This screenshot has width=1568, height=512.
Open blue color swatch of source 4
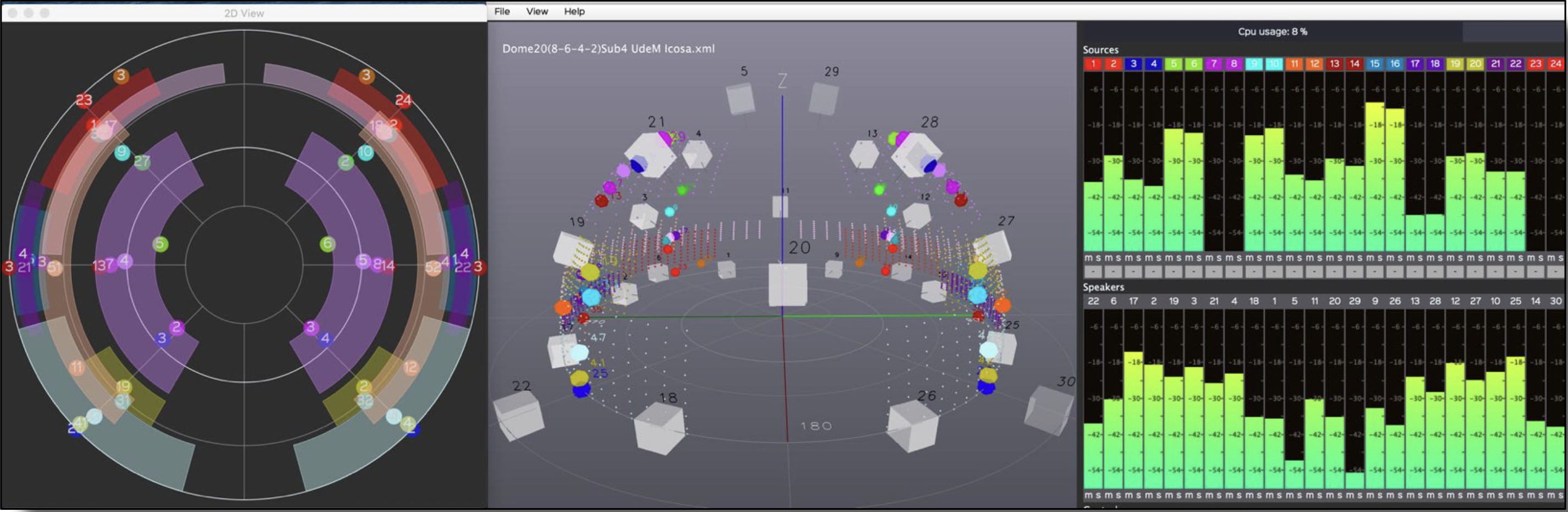[1154, 63]
